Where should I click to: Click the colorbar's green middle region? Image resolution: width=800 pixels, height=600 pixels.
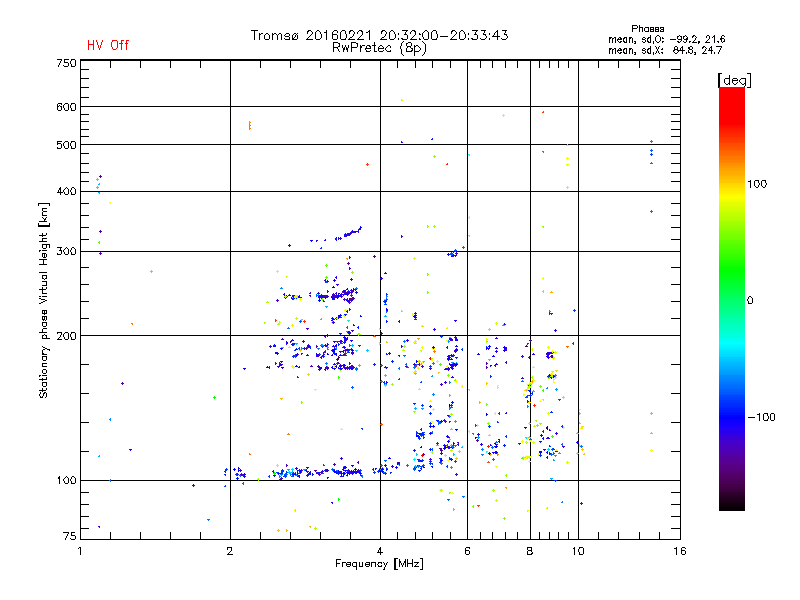click(732, 270)
